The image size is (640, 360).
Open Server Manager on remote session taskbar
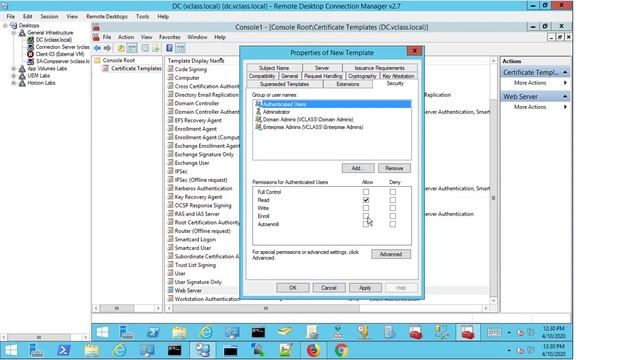tap(127, 333)
